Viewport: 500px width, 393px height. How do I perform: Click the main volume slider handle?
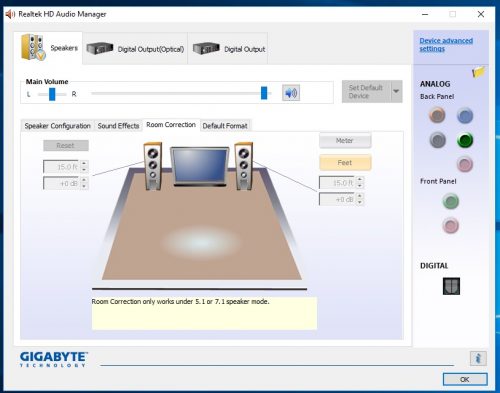[x=264, y=93]
